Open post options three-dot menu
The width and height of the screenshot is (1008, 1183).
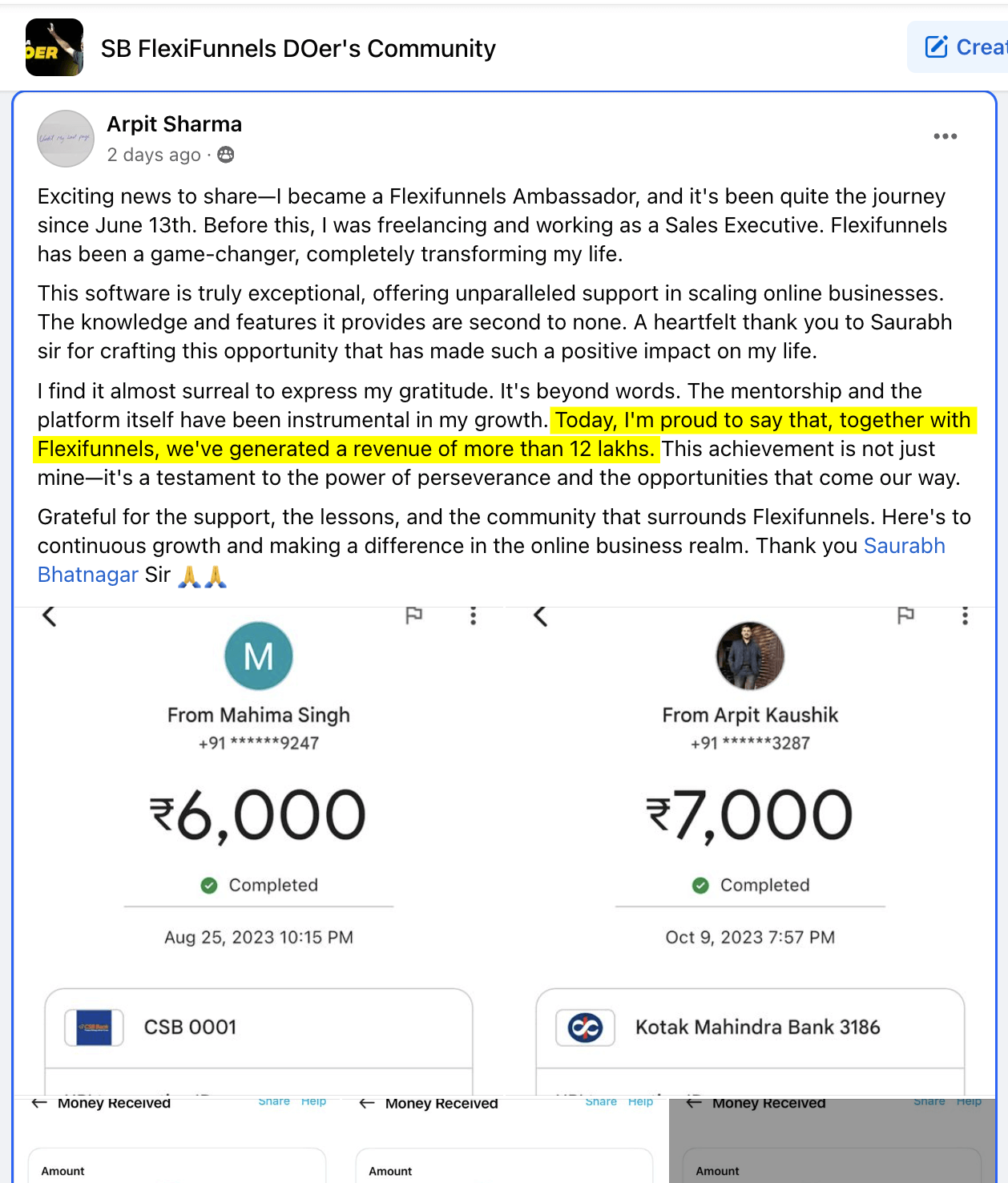(945, 136)
